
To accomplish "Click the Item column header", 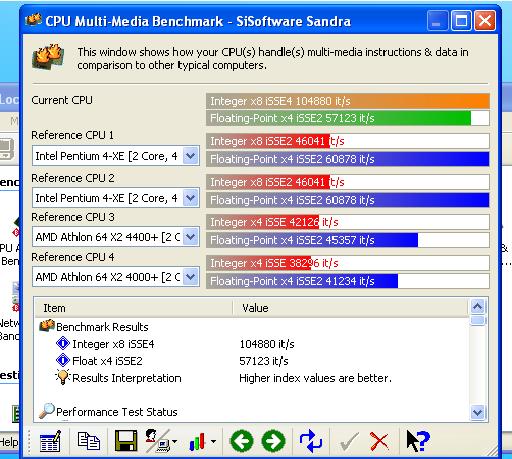I will (x=133, y=308).
